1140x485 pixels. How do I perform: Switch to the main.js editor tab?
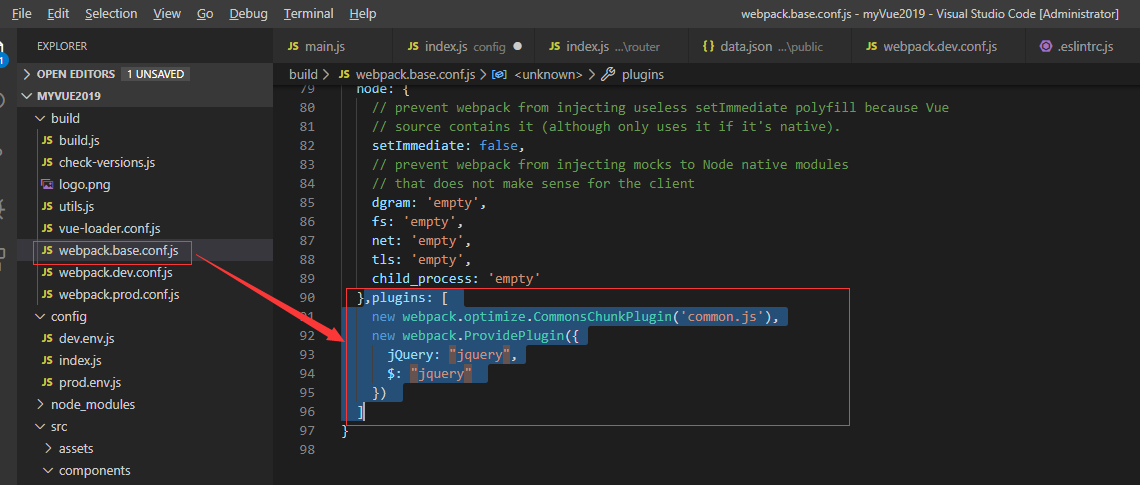(323, 46)
